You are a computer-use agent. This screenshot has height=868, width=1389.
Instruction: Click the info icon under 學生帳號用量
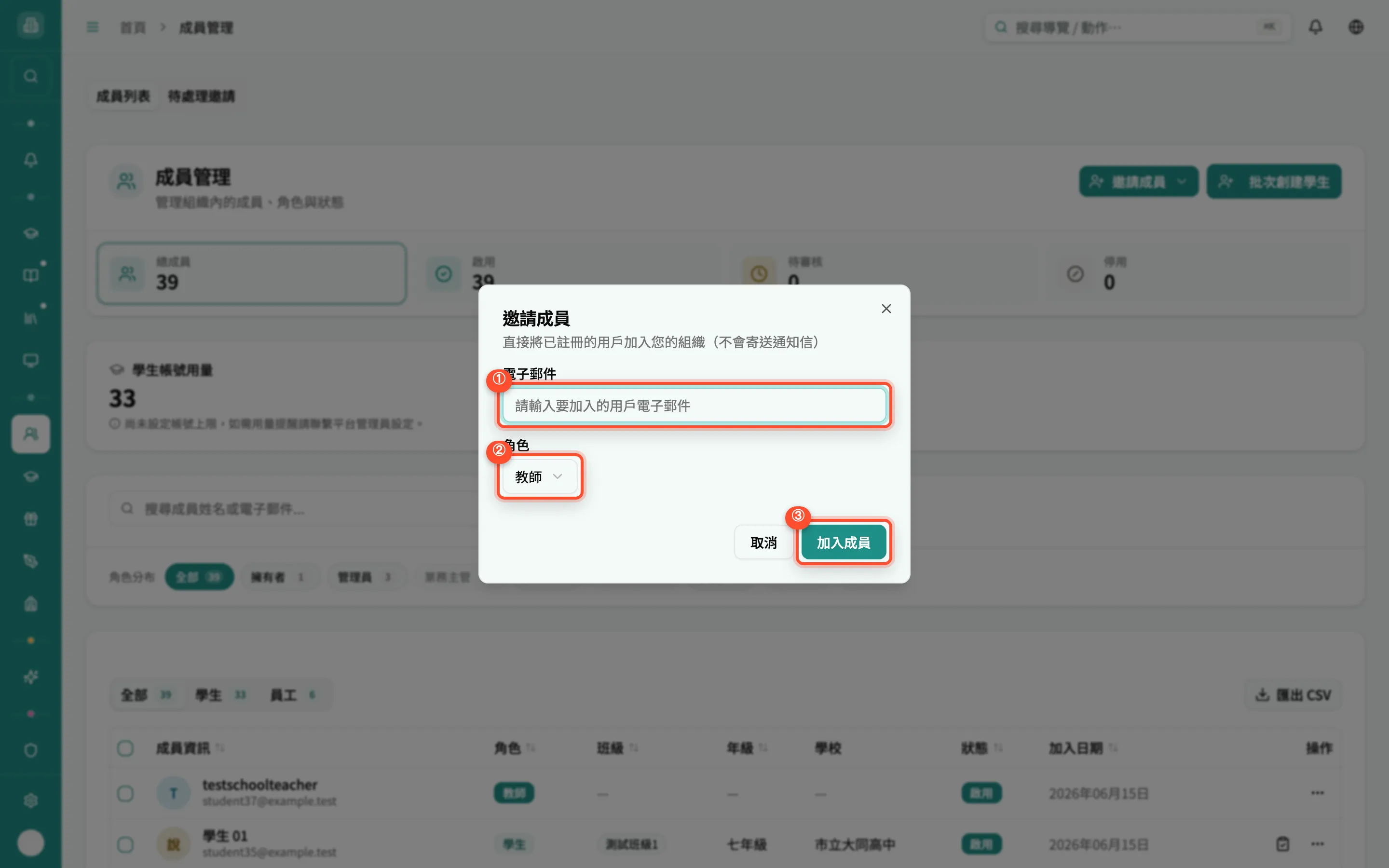coord(115,424)
